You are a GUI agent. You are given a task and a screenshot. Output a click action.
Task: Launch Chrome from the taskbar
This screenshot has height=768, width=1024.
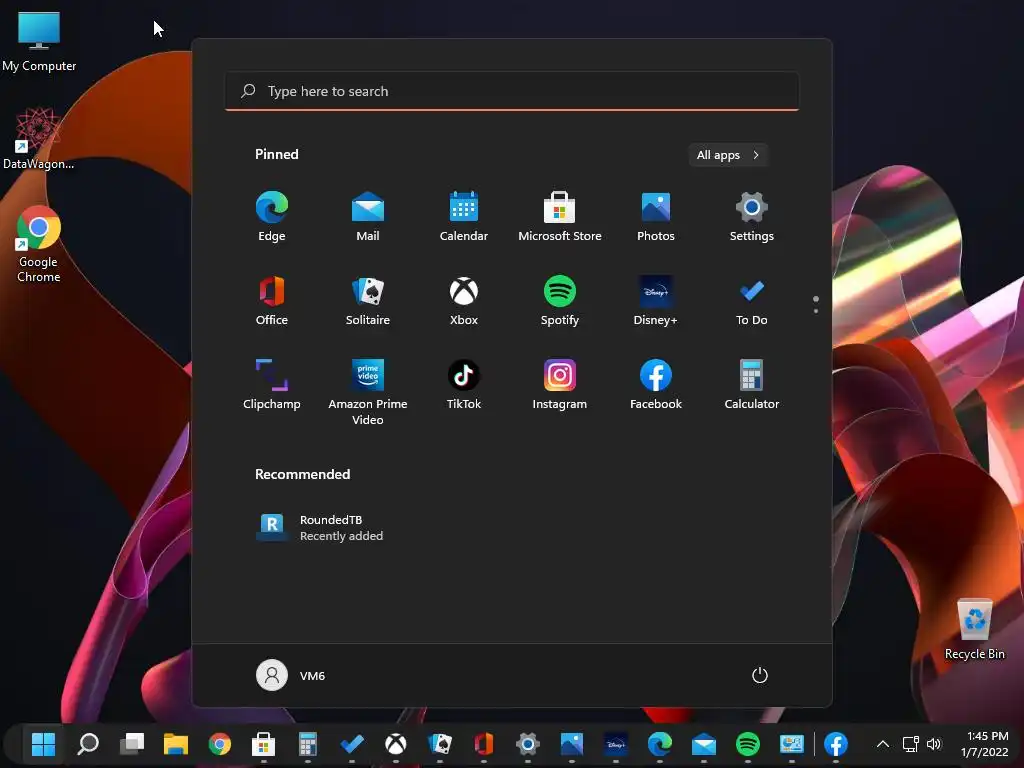point(219,744)
